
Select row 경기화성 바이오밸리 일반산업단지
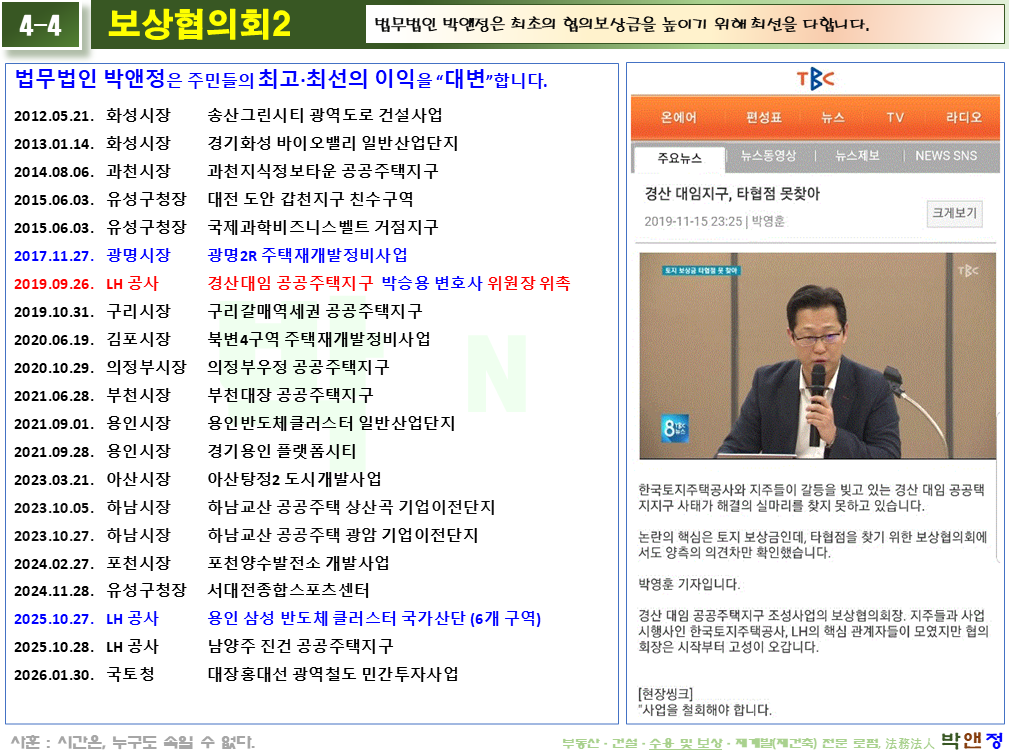click(236, 143)
